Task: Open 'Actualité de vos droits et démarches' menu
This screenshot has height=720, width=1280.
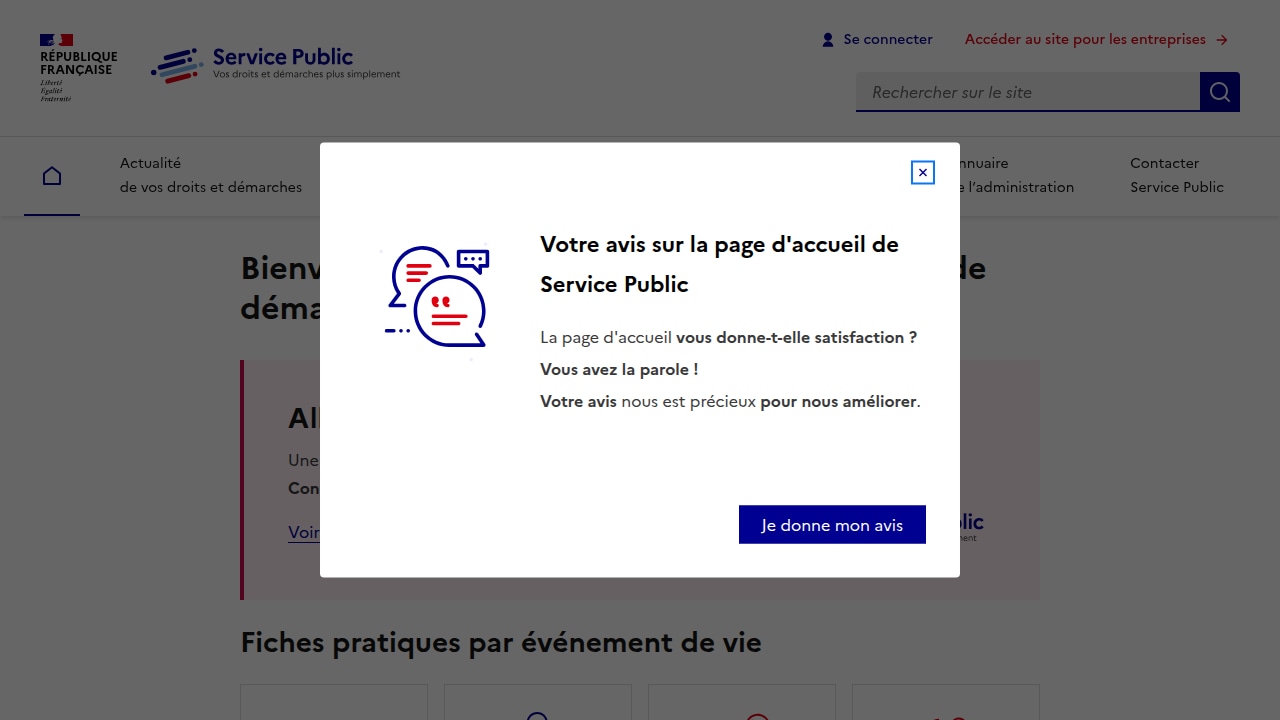Action: click(211, 175)
